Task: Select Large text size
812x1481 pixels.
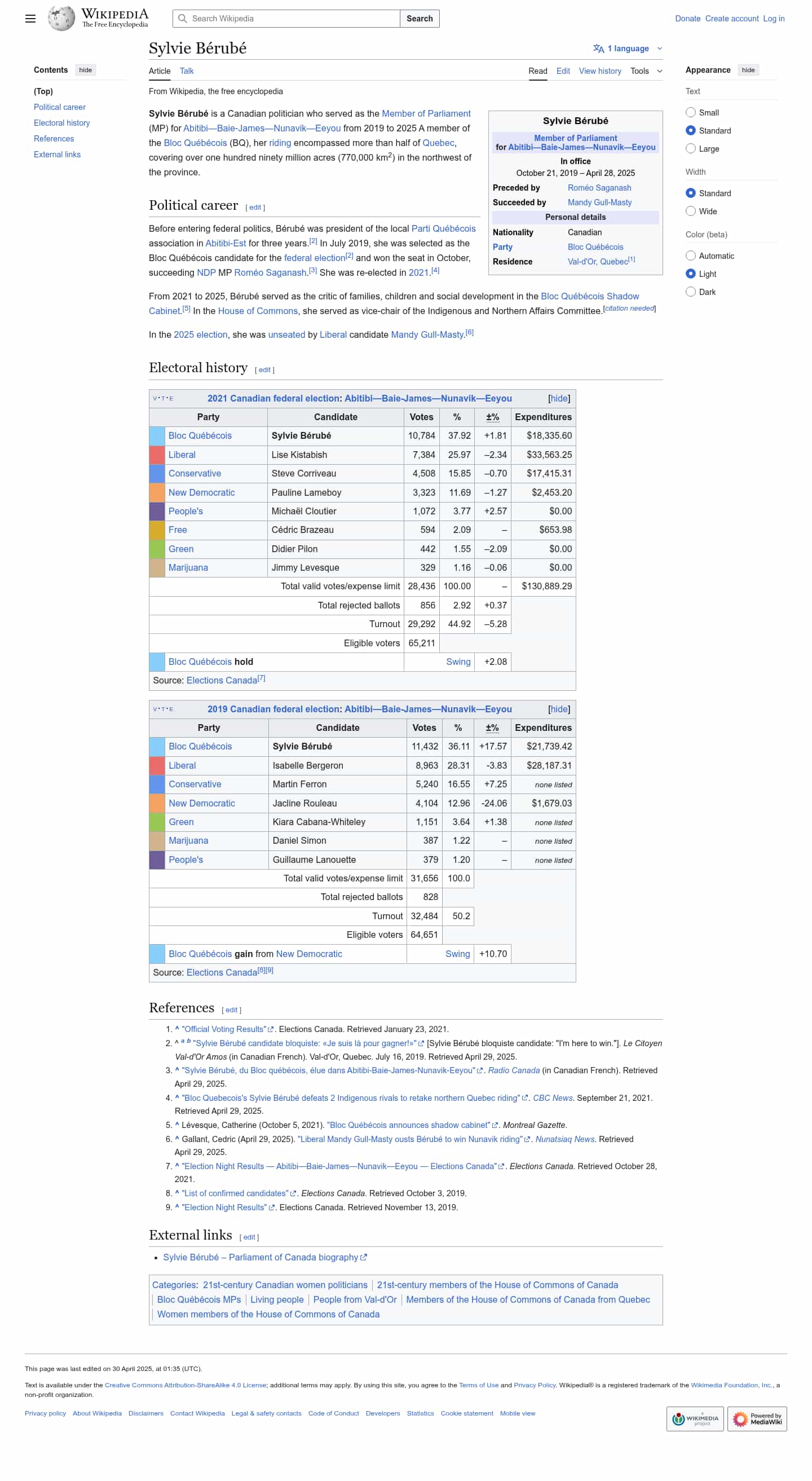Action: [691, 149]
